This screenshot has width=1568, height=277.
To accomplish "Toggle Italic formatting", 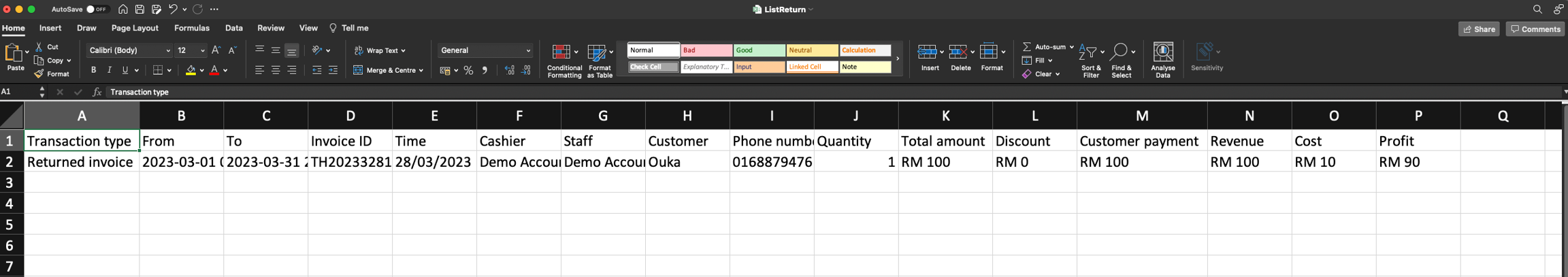I will click(x=109, y=70).
